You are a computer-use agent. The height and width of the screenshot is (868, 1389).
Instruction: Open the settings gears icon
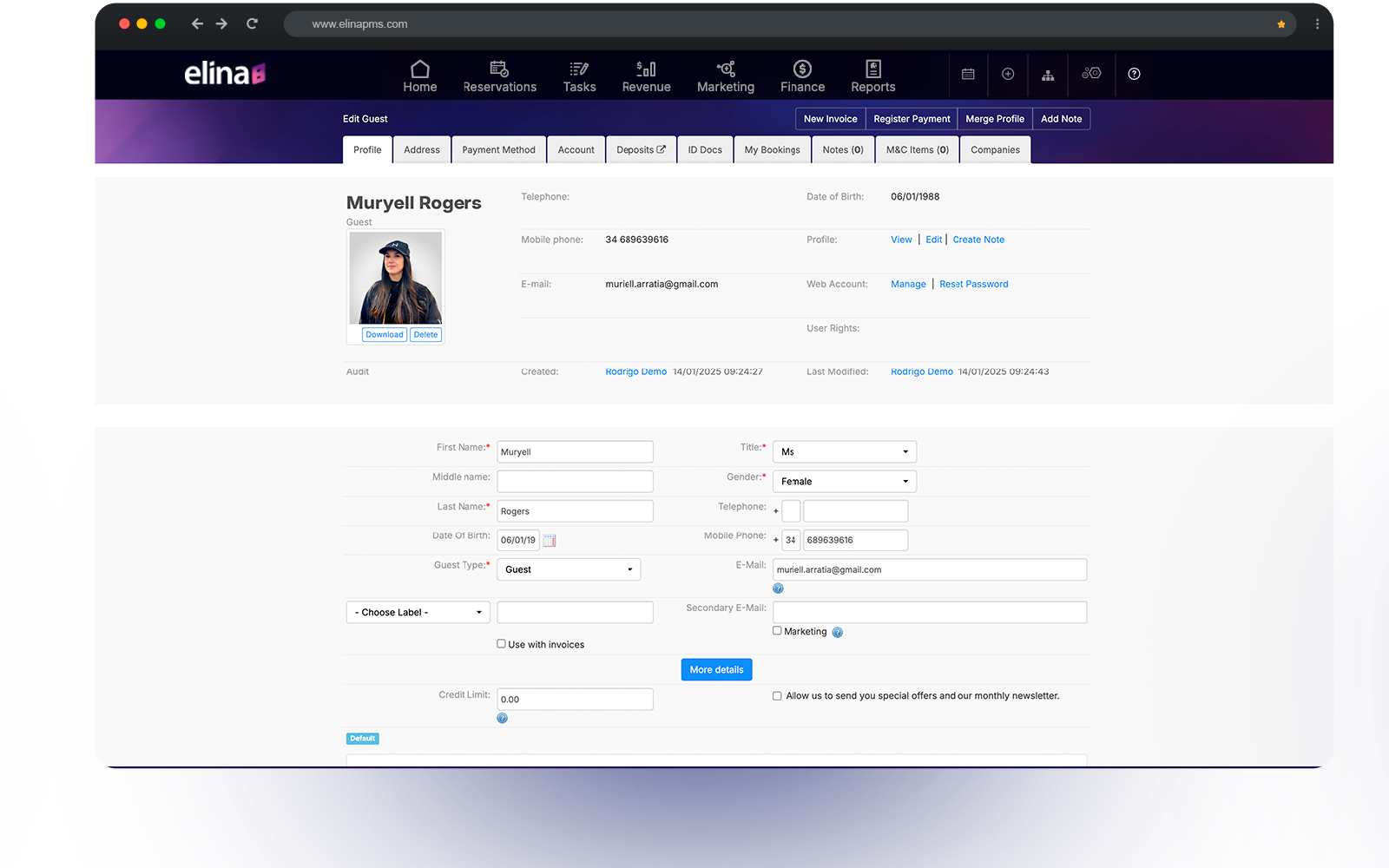pos(1091,73)
